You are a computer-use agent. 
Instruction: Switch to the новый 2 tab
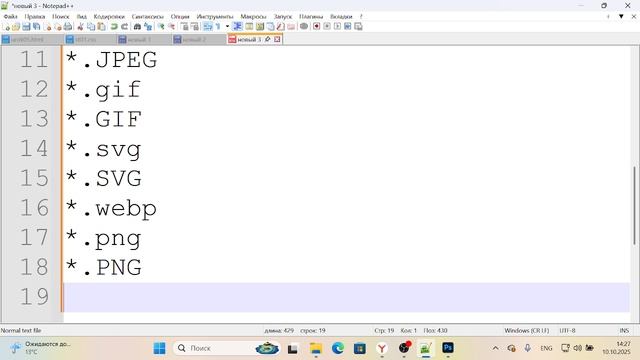tap(198, 40)
